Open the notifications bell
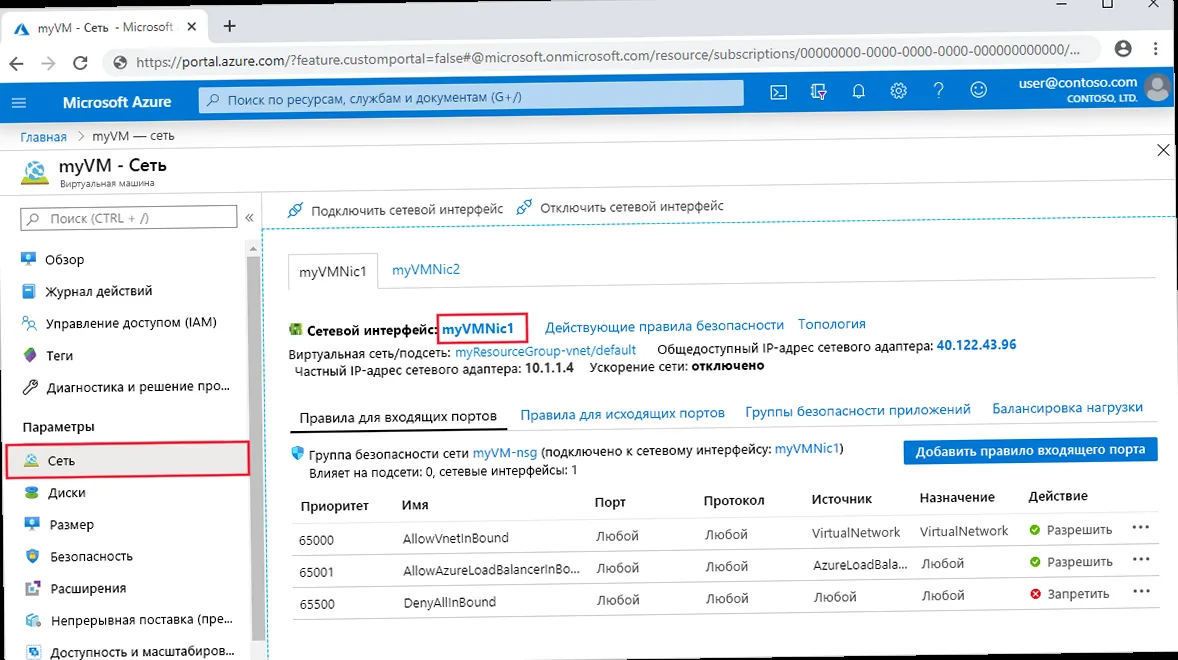Image resolution: width=1178 pixels, height=660 pixels. coord(858,91)
